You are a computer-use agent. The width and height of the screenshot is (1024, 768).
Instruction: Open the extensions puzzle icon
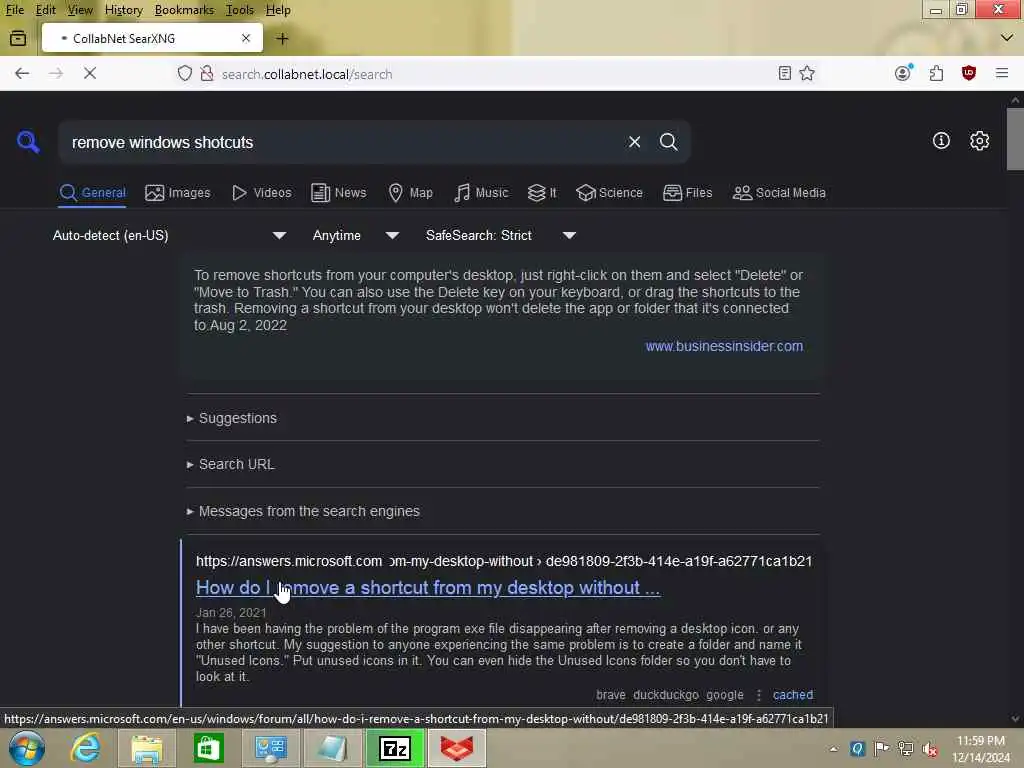pos(936,73)
